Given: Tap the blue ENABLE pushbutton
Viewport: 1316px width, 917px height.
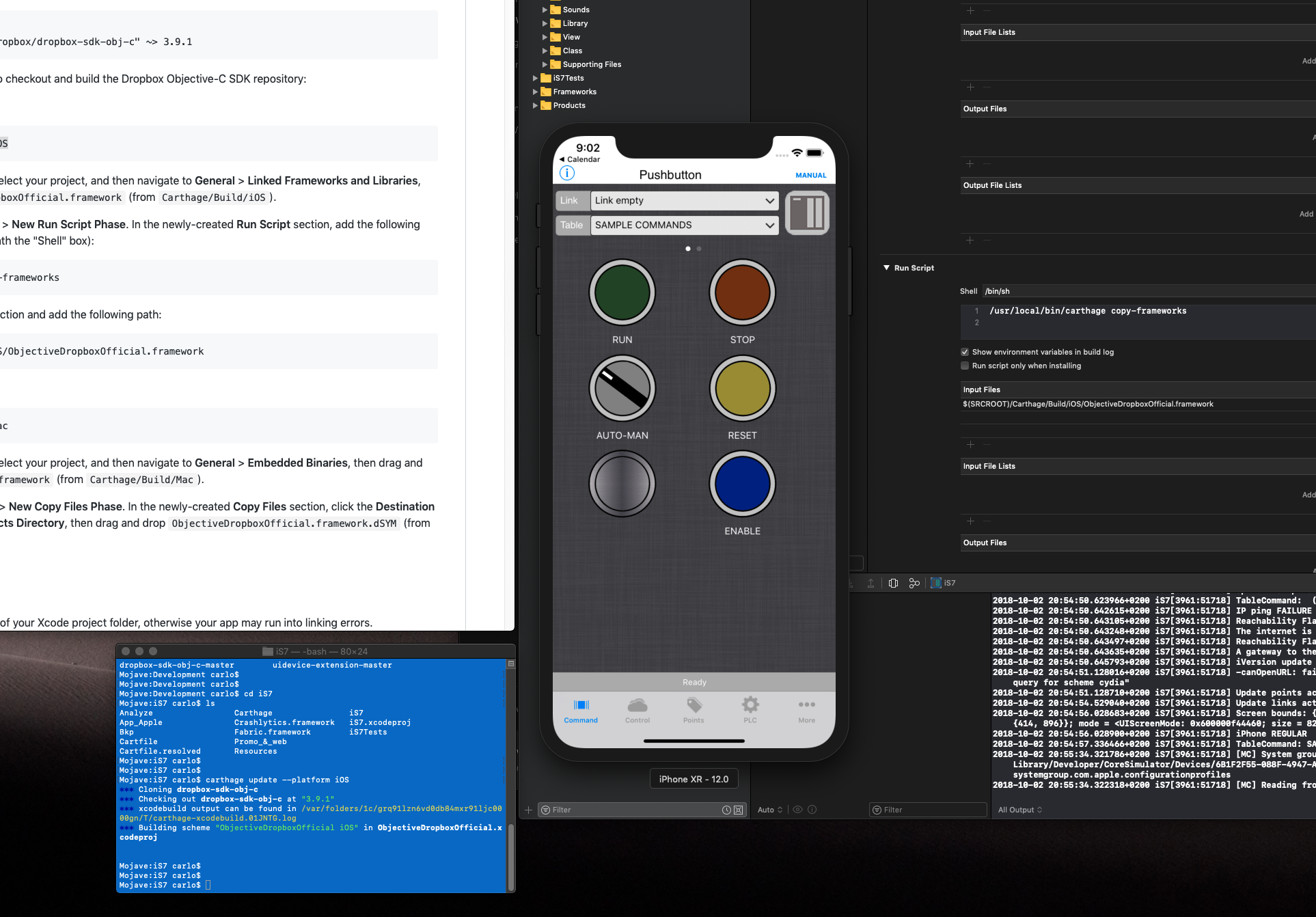Looking at the screenshot, I should point(743,484).
